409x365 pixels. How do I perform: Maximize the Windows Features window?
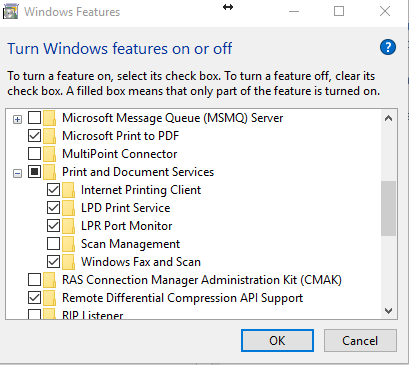(x=339, y=11)
